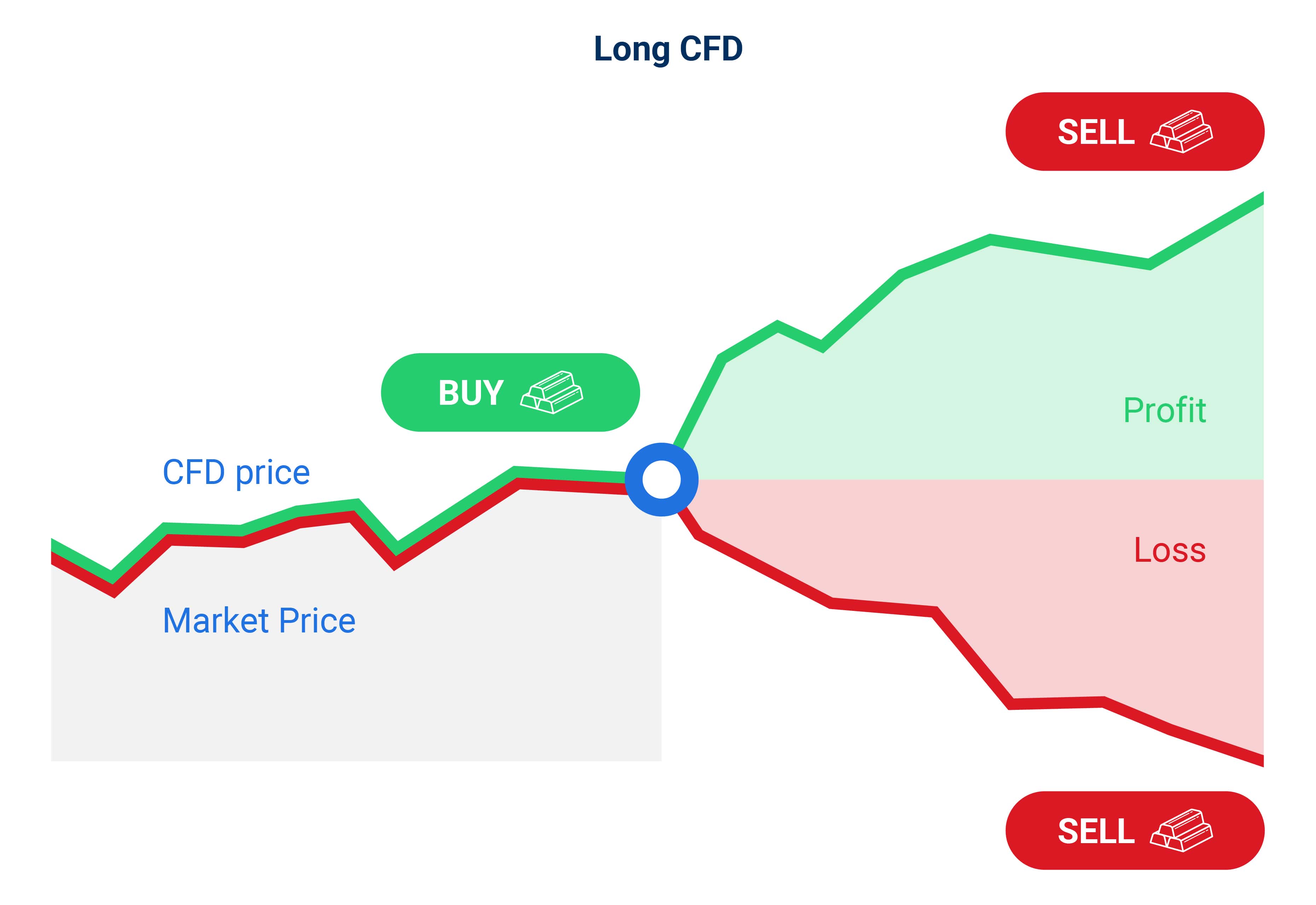Click the green BUY button text

[471, 392]
